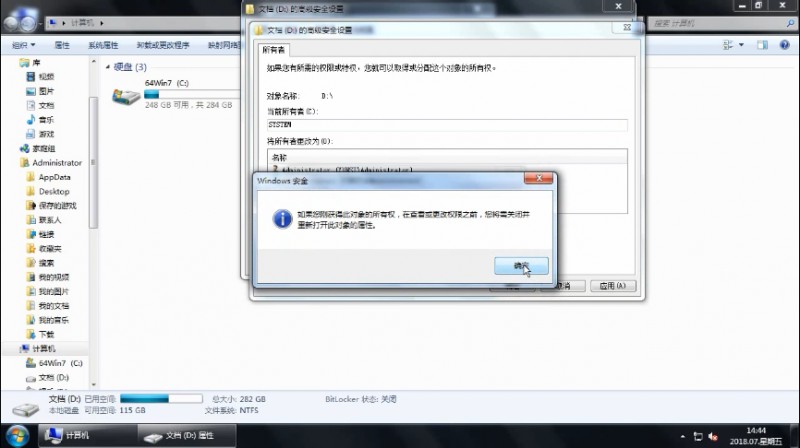
Task: Click the 应用(A) button
Action: tap(613, 286)
